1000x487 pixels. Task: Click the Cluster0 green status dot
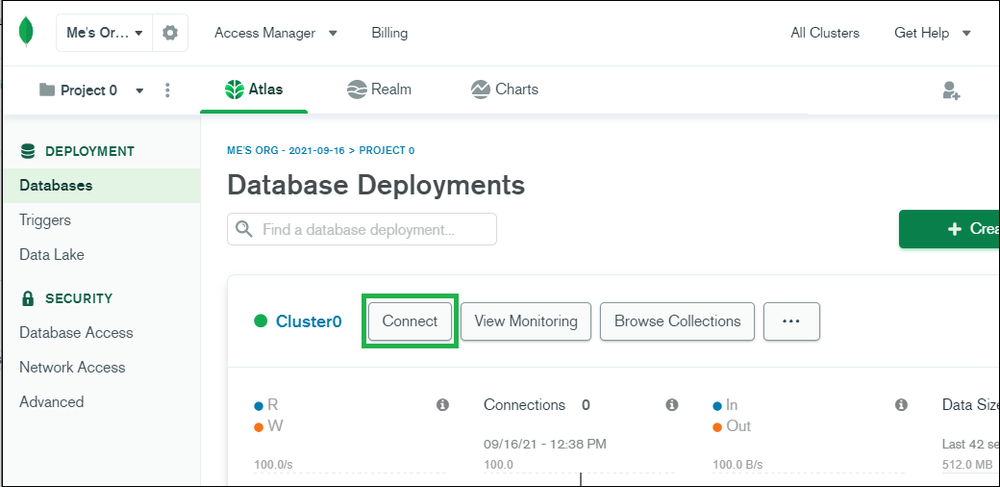pyautogui.click(x=260, y=321)
